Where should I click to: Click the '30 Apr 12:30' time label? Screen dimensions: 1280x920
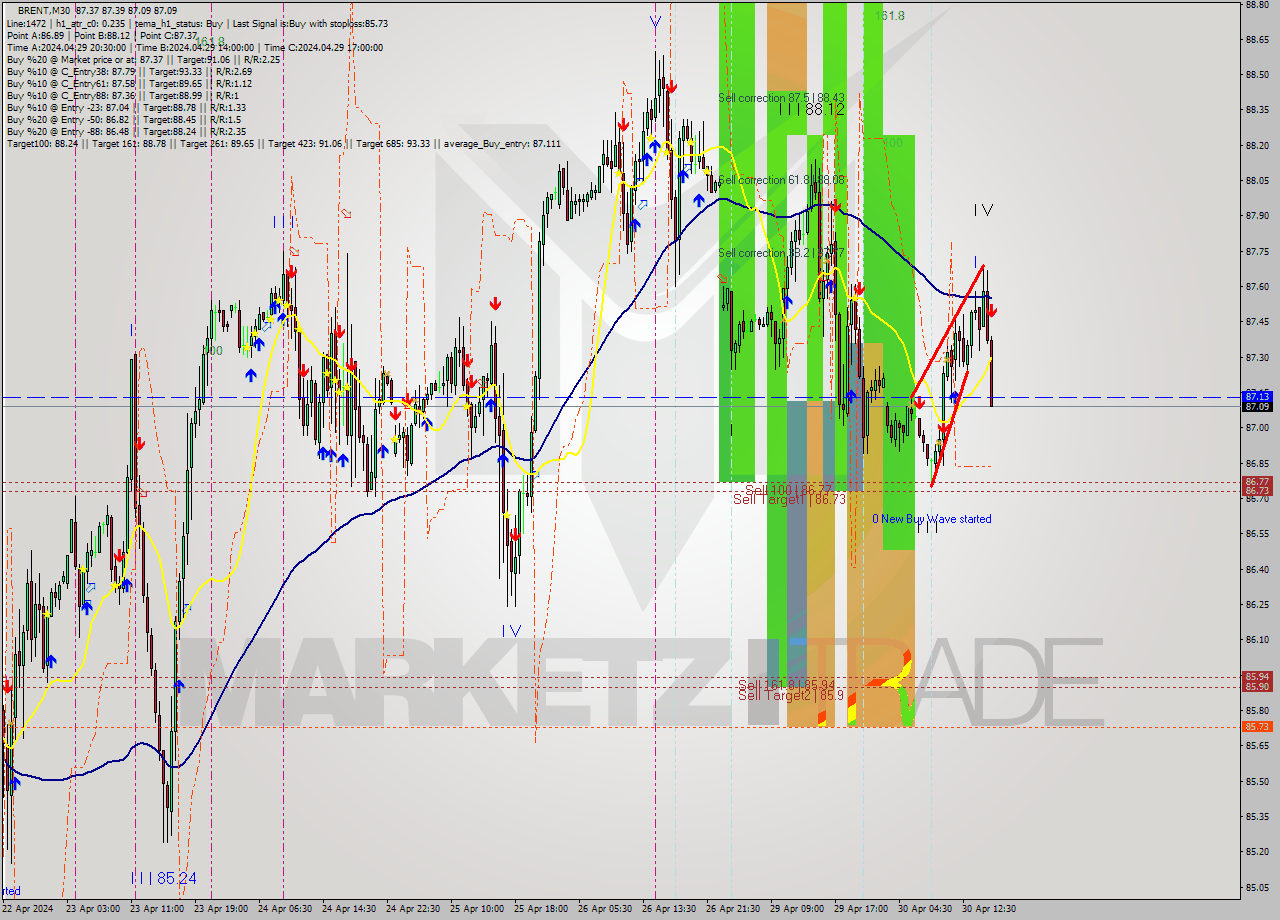pyautogui.click(x=988, y=909)
